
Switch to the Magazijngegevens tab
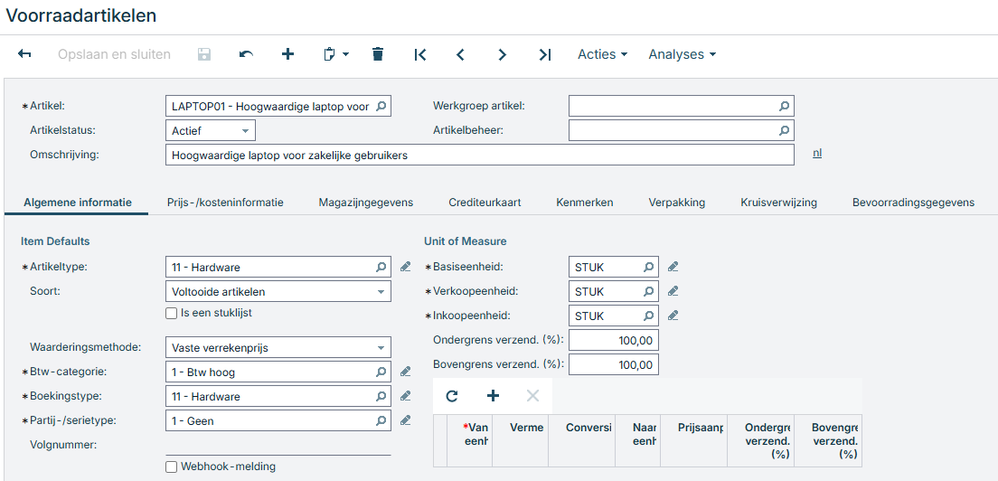(366, 202)
